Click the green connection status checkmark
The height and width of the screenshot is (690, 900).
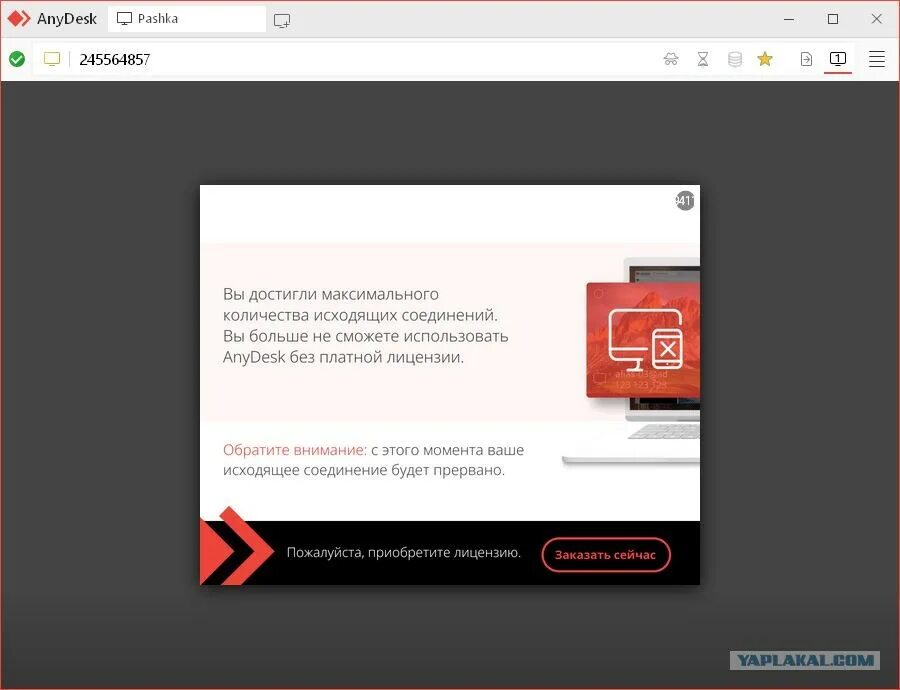point(17,59)
